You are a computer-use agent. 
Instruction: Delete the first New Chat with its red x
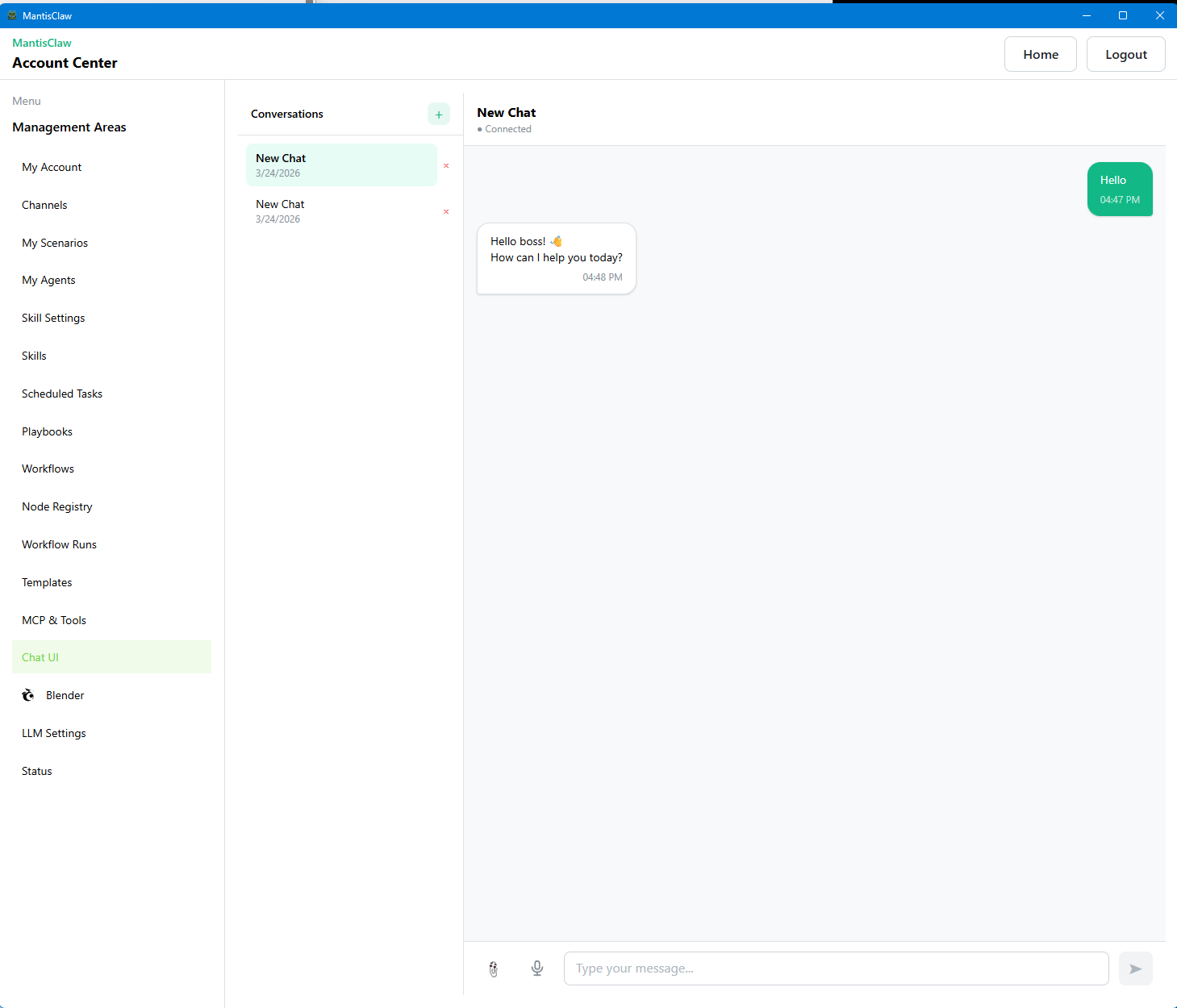click(x=446, y=165)
